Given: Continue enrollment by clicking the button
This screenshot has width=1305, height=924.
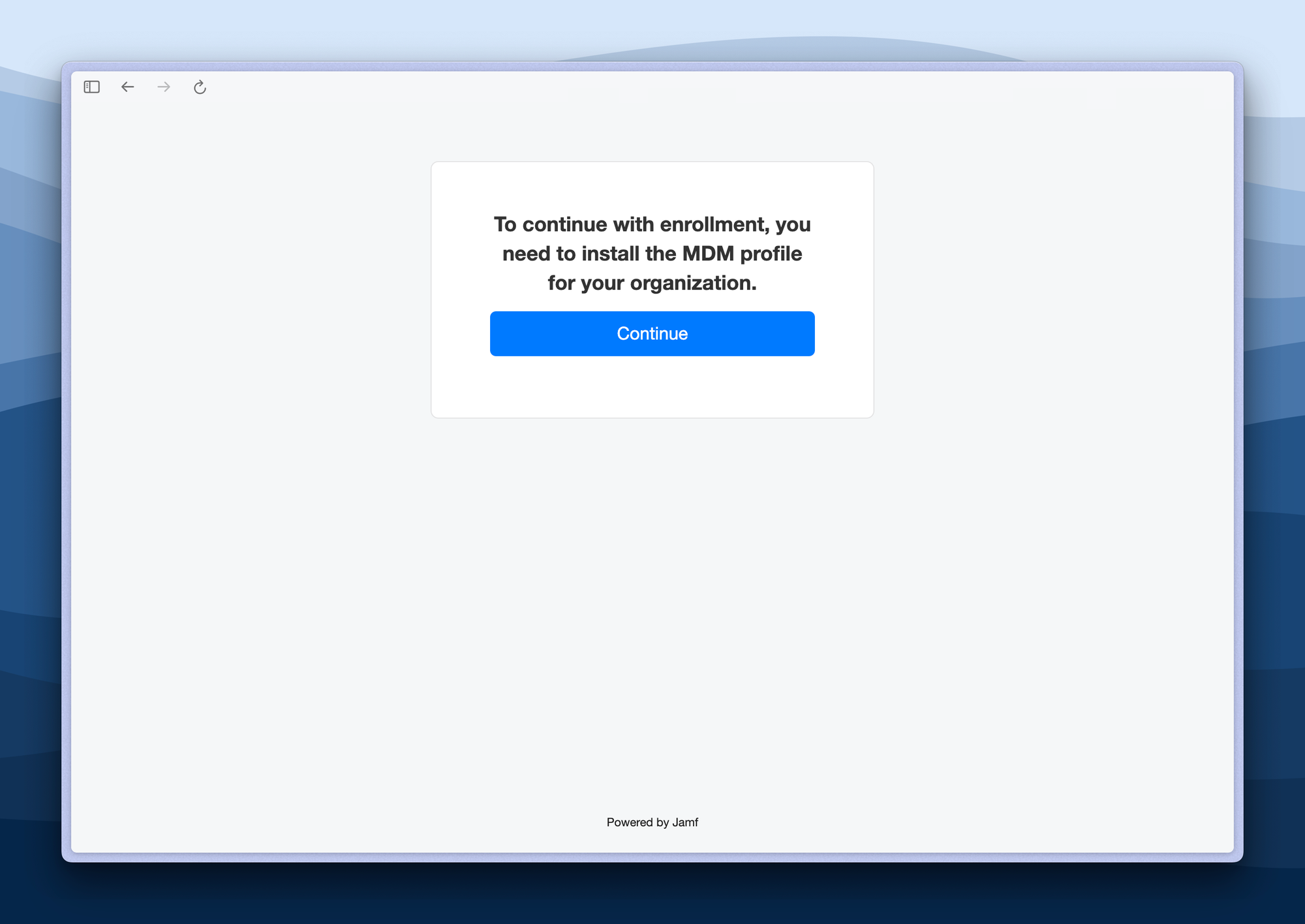Looking at the screenshot, I should [652, 333].
